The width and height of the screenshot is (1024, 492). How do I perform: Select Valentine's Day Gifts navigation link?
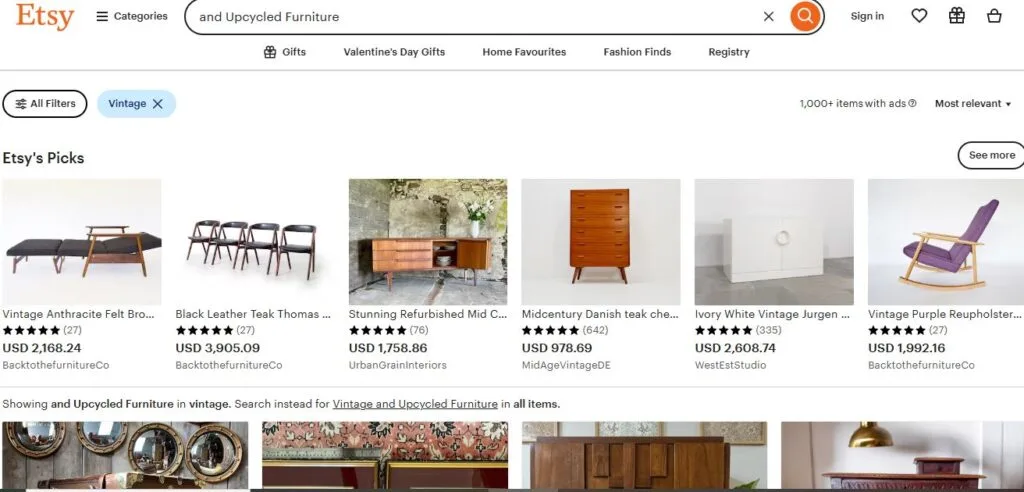point(394,52)
